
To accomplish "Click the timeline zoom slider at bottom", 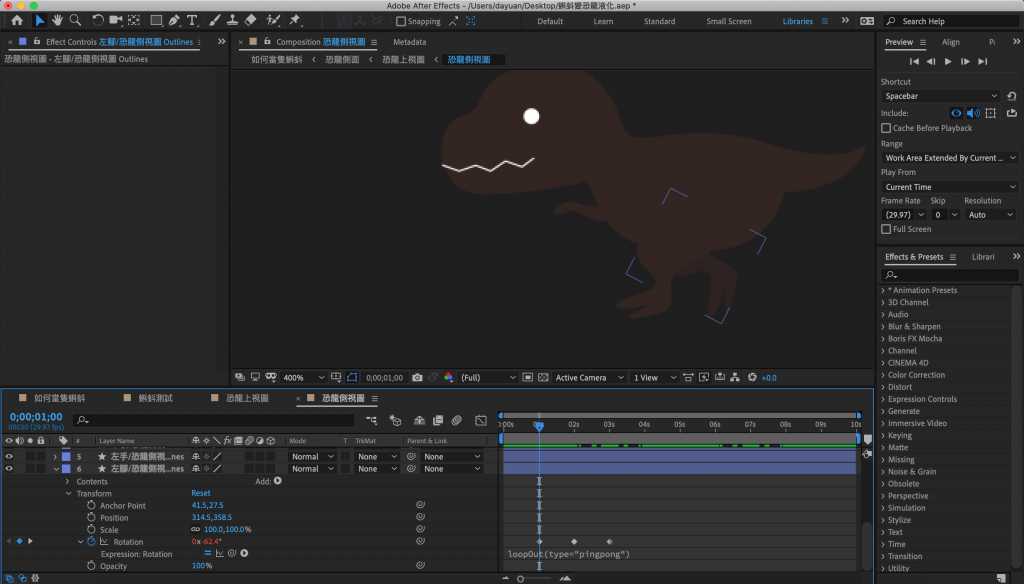I will tap(521, 578).
